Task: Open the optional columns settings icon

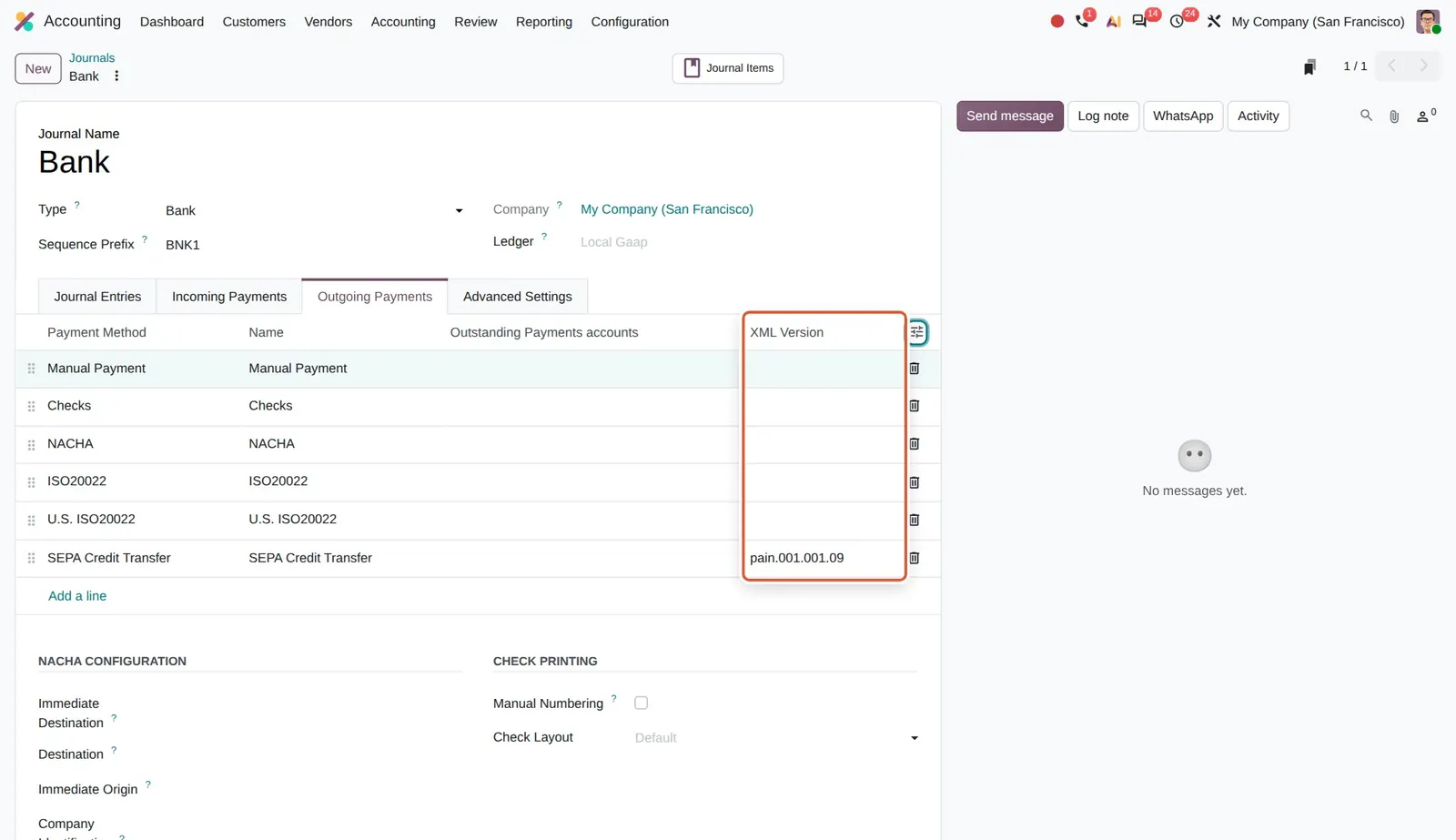Action: (x=917, y=332)
